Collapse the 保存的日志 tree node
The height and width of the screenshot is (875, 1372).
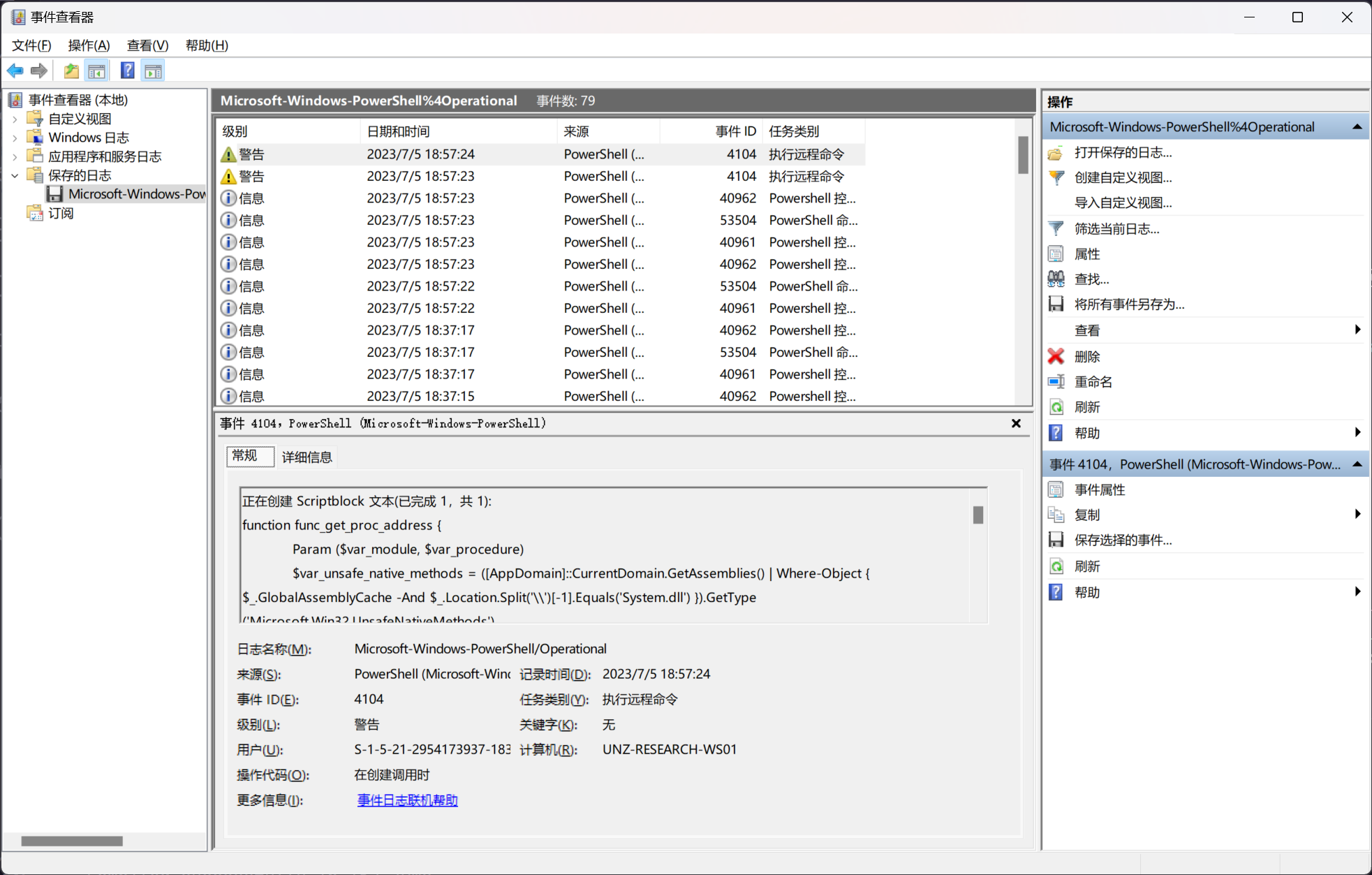tap(15, 175)
